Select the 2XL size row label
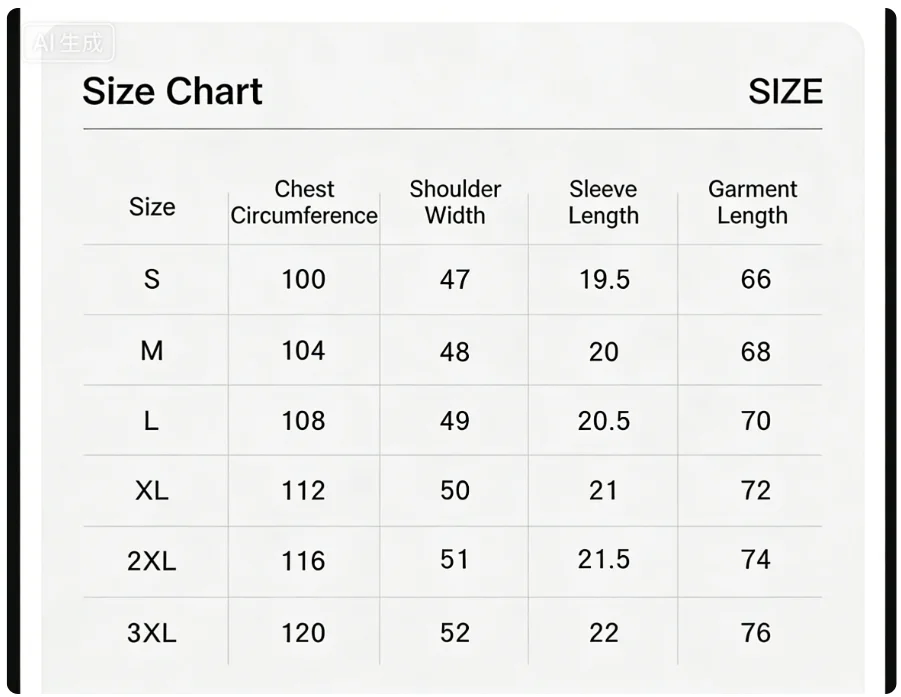901x697 pixels. click(x=152, y=561)
